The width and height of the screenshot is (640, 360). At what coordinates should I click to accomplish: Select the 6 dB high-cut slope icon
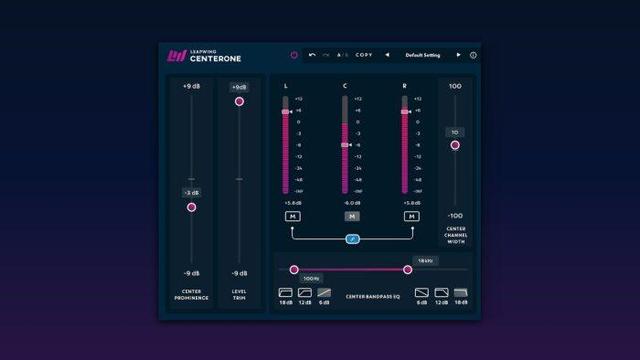[x=422, y=293]
